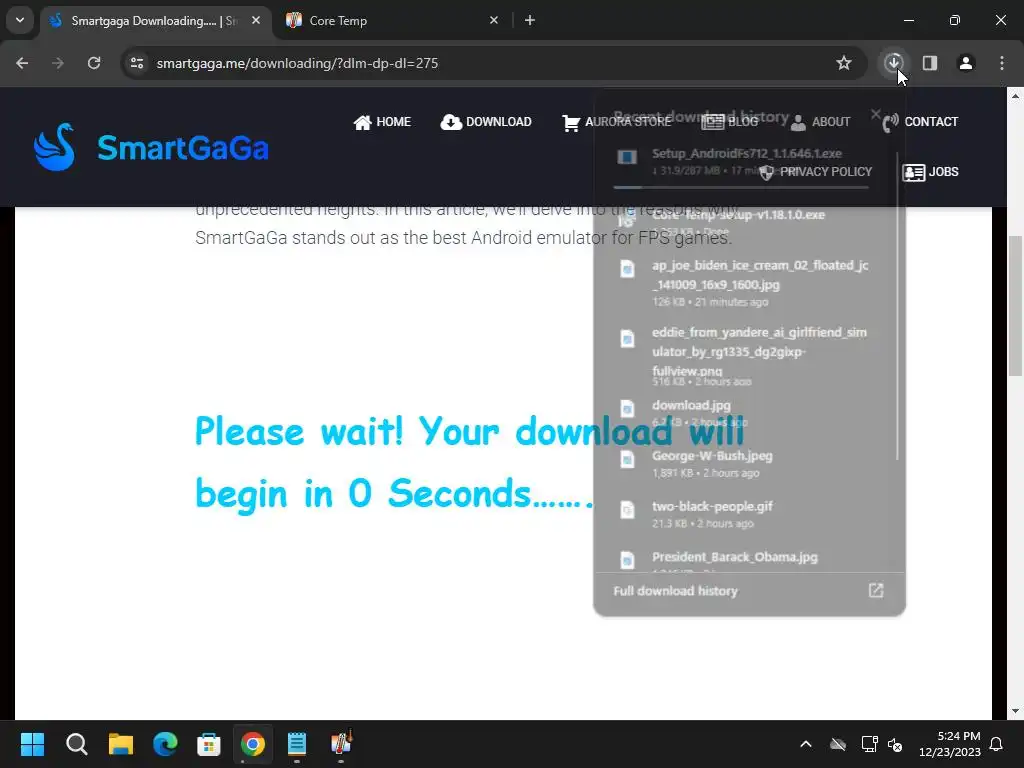
Task: Go back to the previous page
Action: click(22, 63)
